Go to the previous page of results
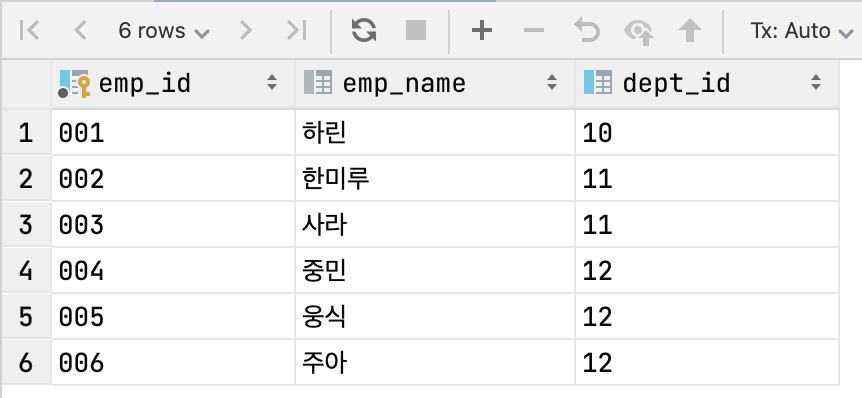The image size is (862, 398). (80, 31)
